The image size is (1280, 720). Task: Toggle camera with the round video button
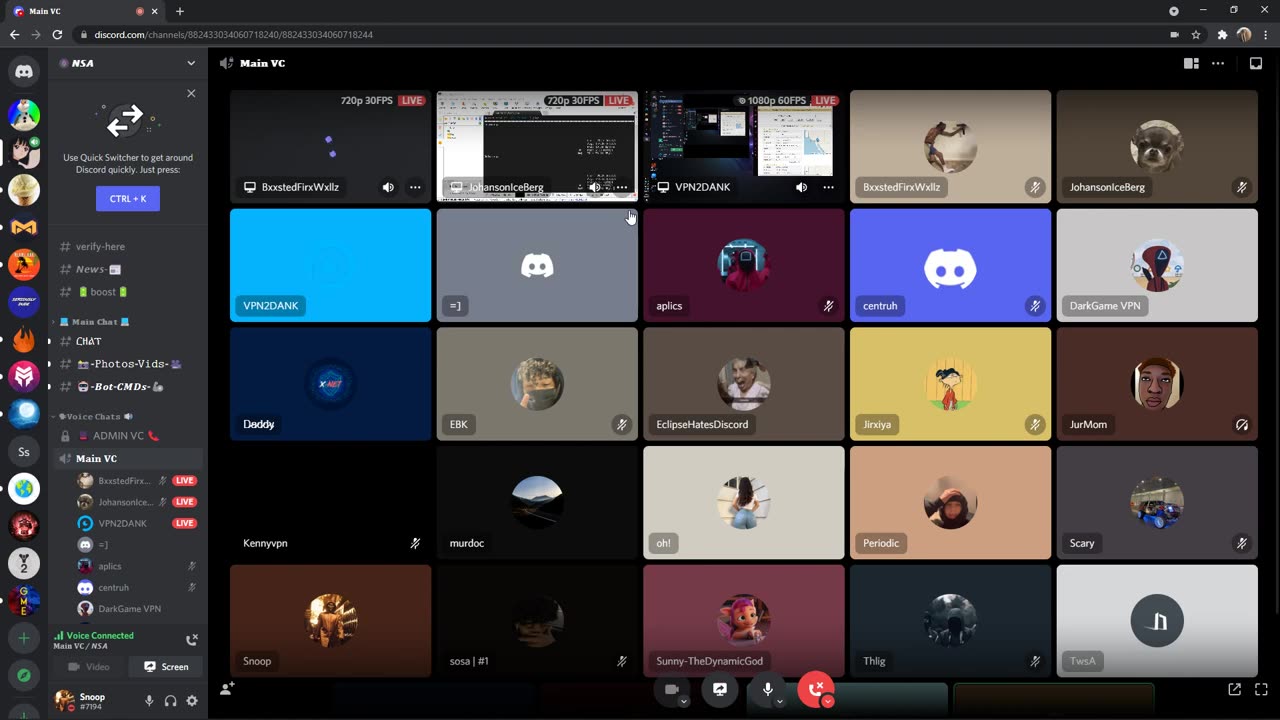tap(672, 689)
